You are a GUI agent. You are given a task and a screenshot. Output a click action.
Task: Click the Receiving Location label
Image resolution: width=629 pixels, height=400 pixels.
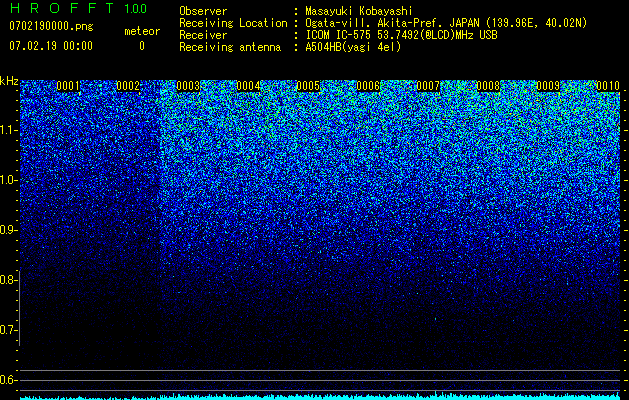(233, 23)
